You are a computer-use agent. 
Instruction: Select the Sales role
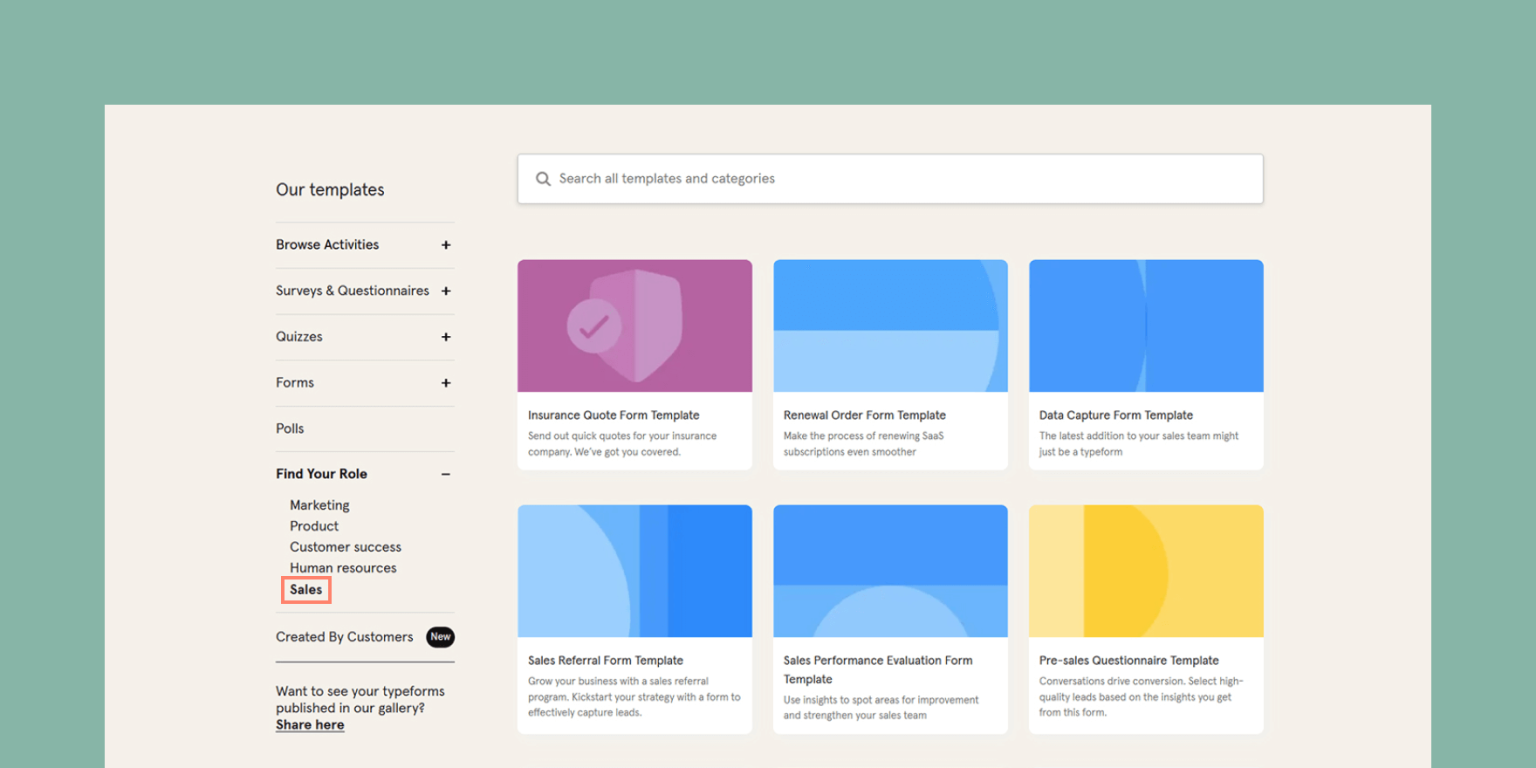point(306,590)
